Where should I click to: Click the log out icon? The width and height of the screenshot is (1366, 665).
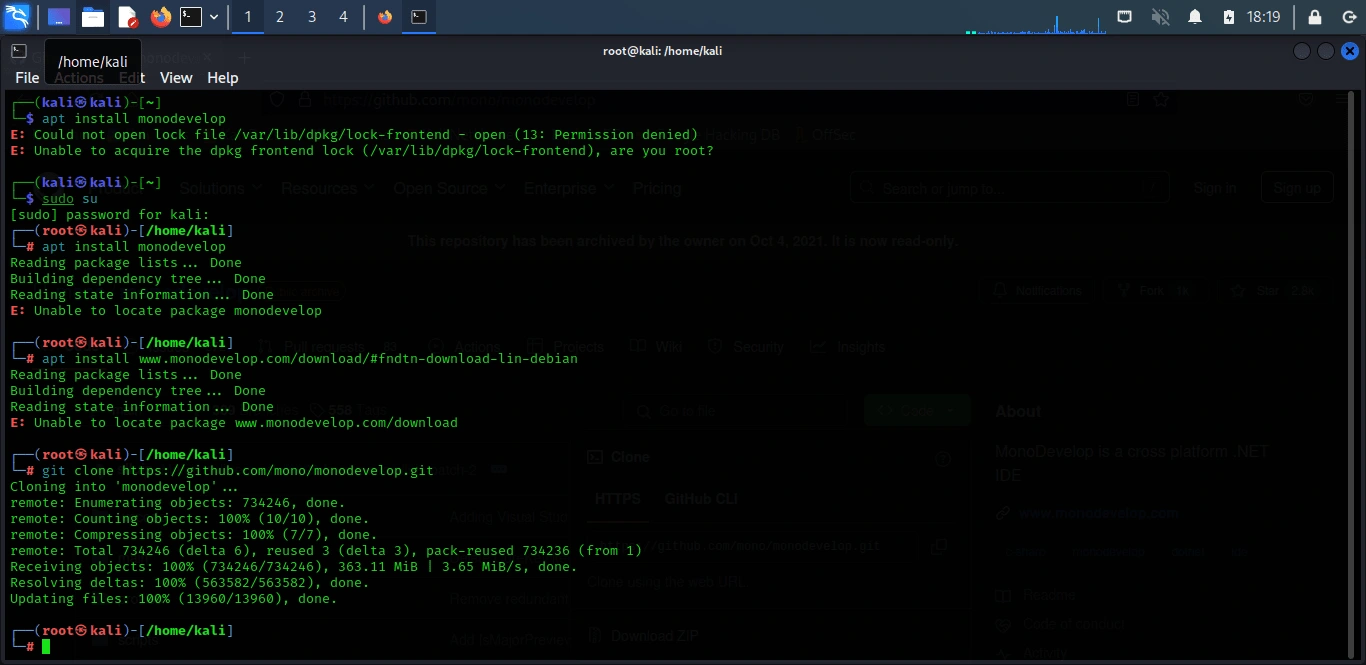1348,17
